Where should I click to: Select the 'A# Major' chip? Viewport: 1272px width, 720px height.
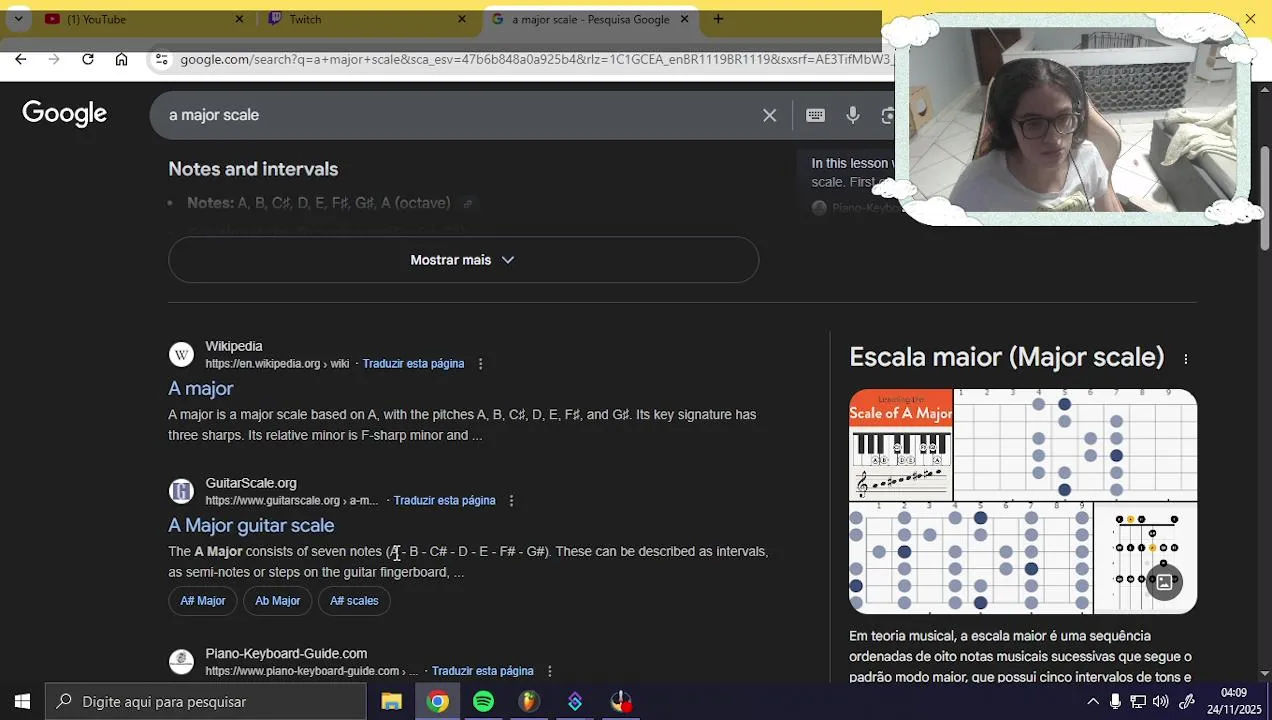coord(203,601)
